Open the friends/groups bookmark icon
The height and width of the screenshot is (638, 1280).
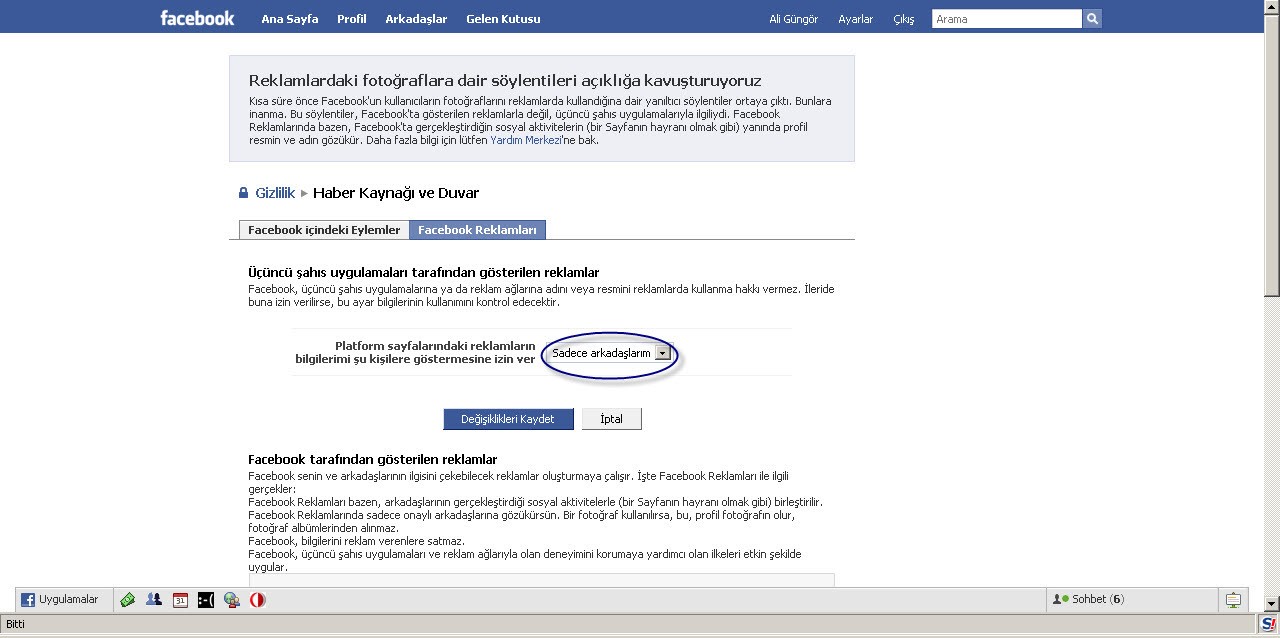click(153, 600)
